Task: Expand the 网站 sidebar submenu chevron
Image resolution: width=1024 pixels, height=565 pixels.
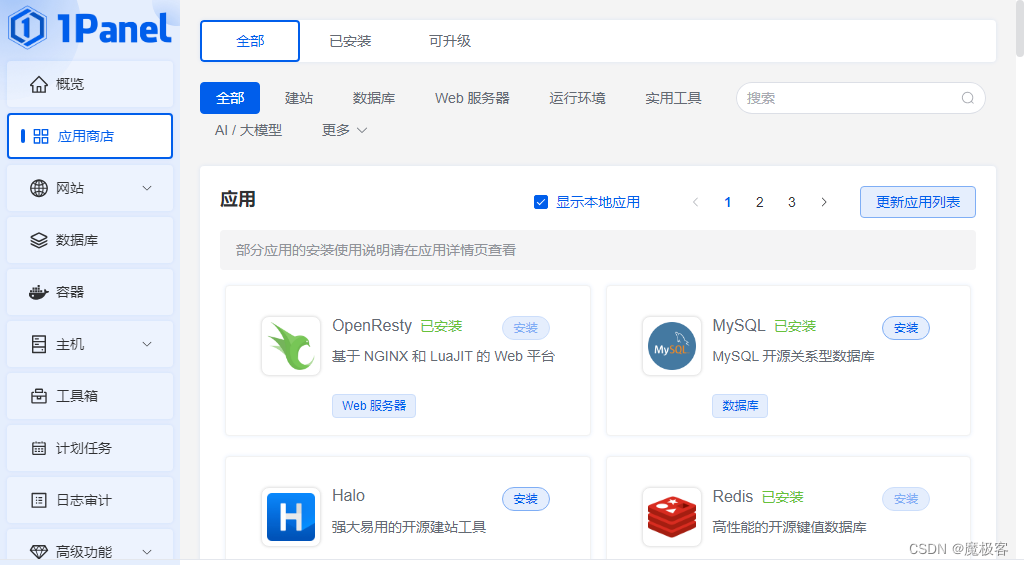Action: [x=147, y=188]
